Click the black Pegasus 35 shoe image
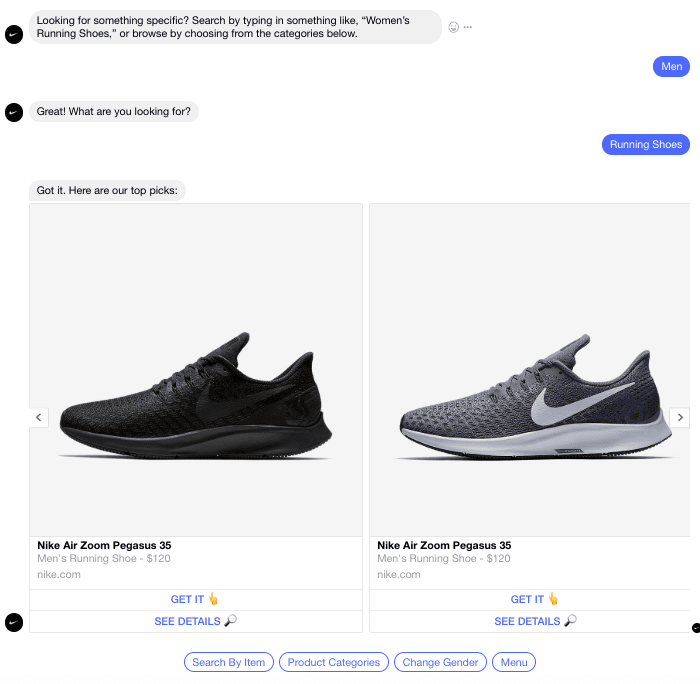Viewport: 700px width, 684px height. (196, 370)
